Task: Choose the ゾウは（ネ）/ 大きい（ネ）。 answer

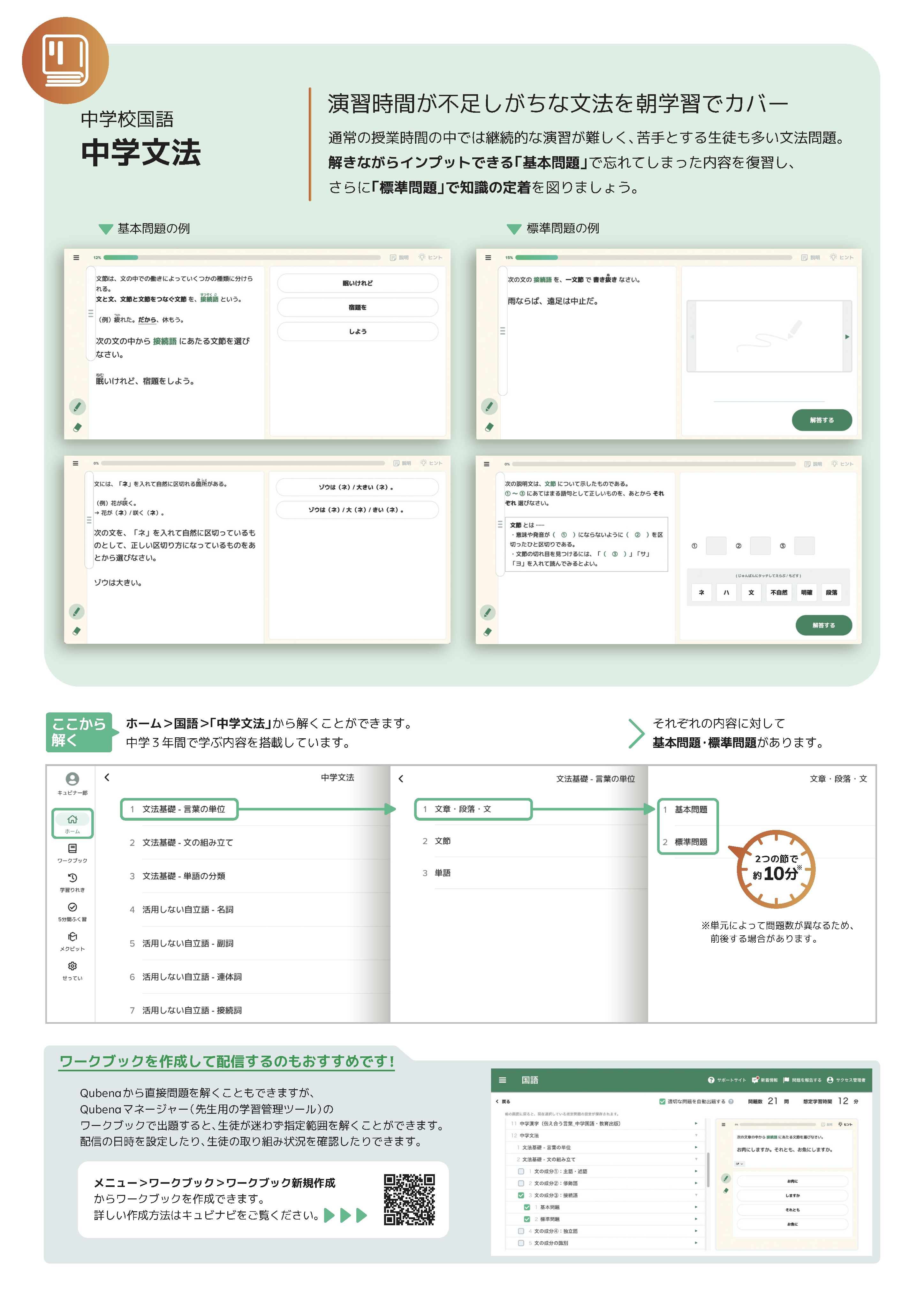Action: click(x=357, y=487)
